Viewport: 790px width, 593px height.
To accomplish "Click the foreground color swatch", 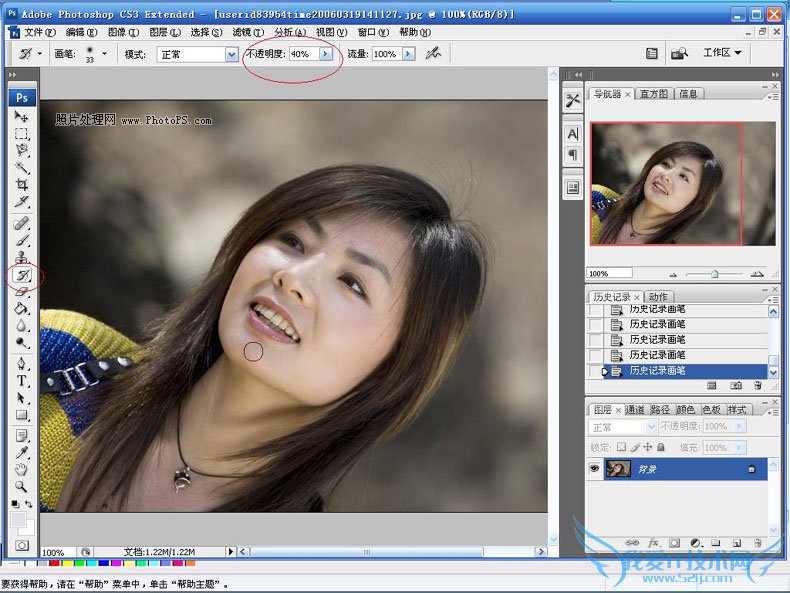I will (18, 520).
